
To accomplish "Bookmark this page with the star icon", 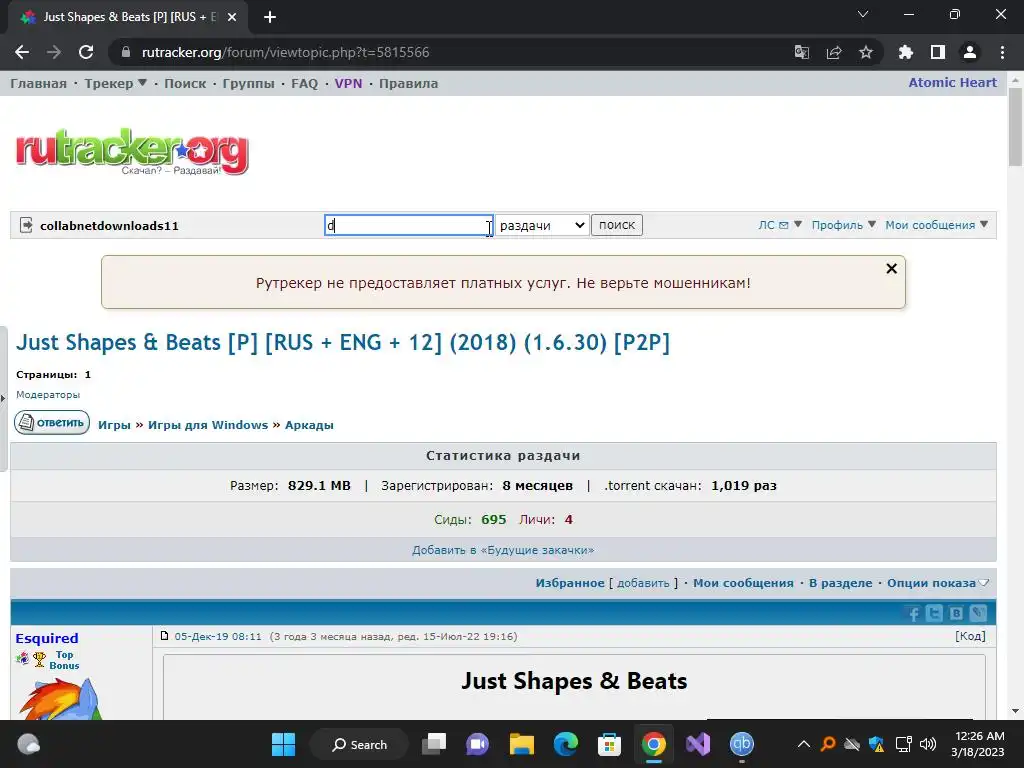I will click(x=866, y=52).
